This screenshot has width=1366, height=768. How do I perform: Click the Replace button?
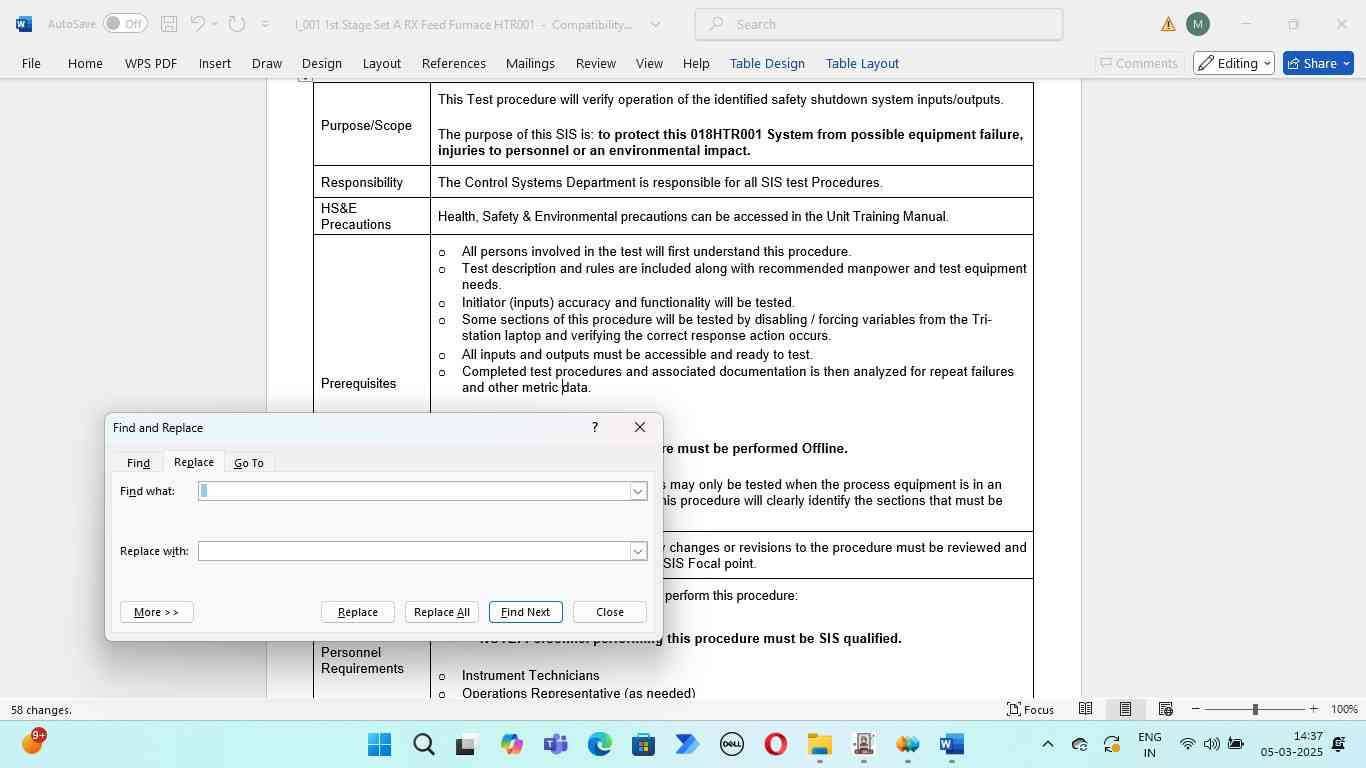(x=358, y=612)
